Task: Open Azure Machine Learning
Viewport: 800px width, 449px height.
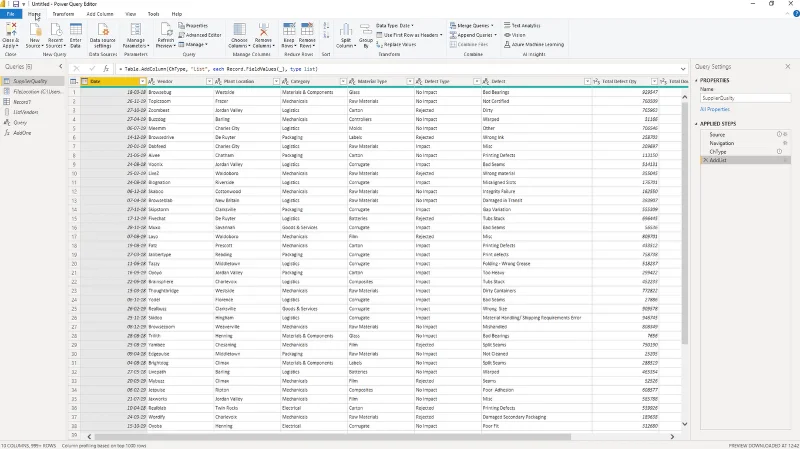Action: [534, 45]
